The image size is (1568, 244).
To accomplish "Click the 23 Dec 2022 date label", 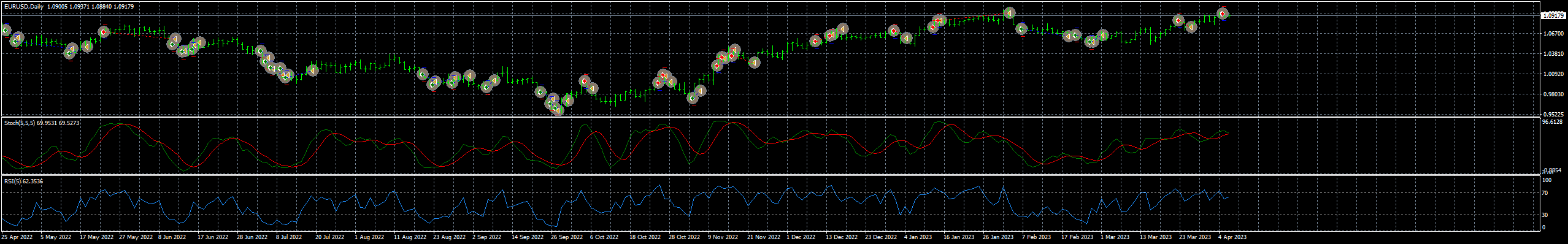I will [x=881, y=237].
